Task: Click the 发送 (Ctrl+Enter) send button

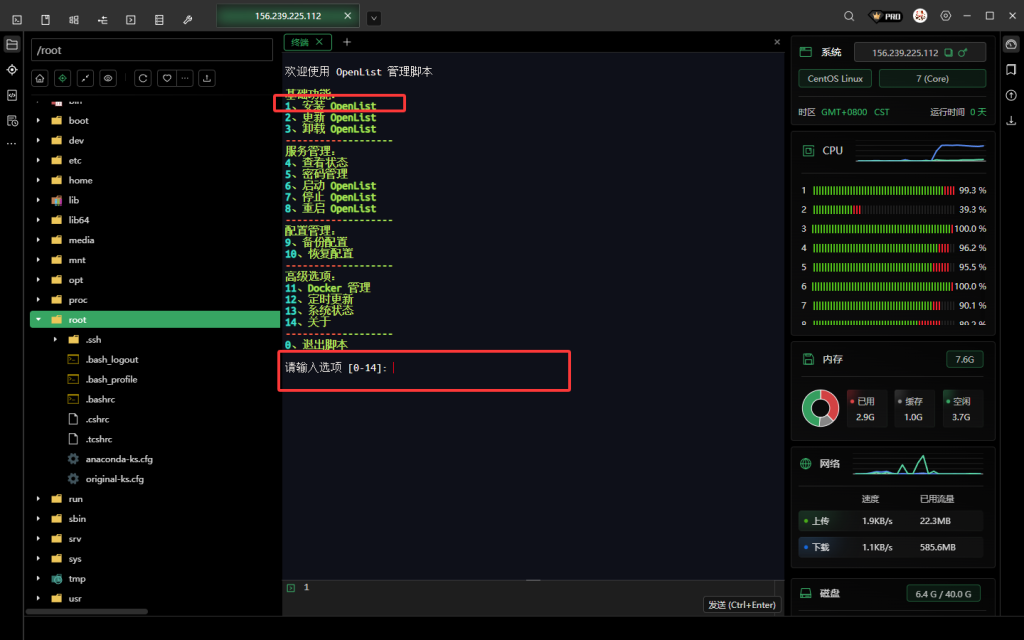Action: pyautogui.click(x=742, y=605)
